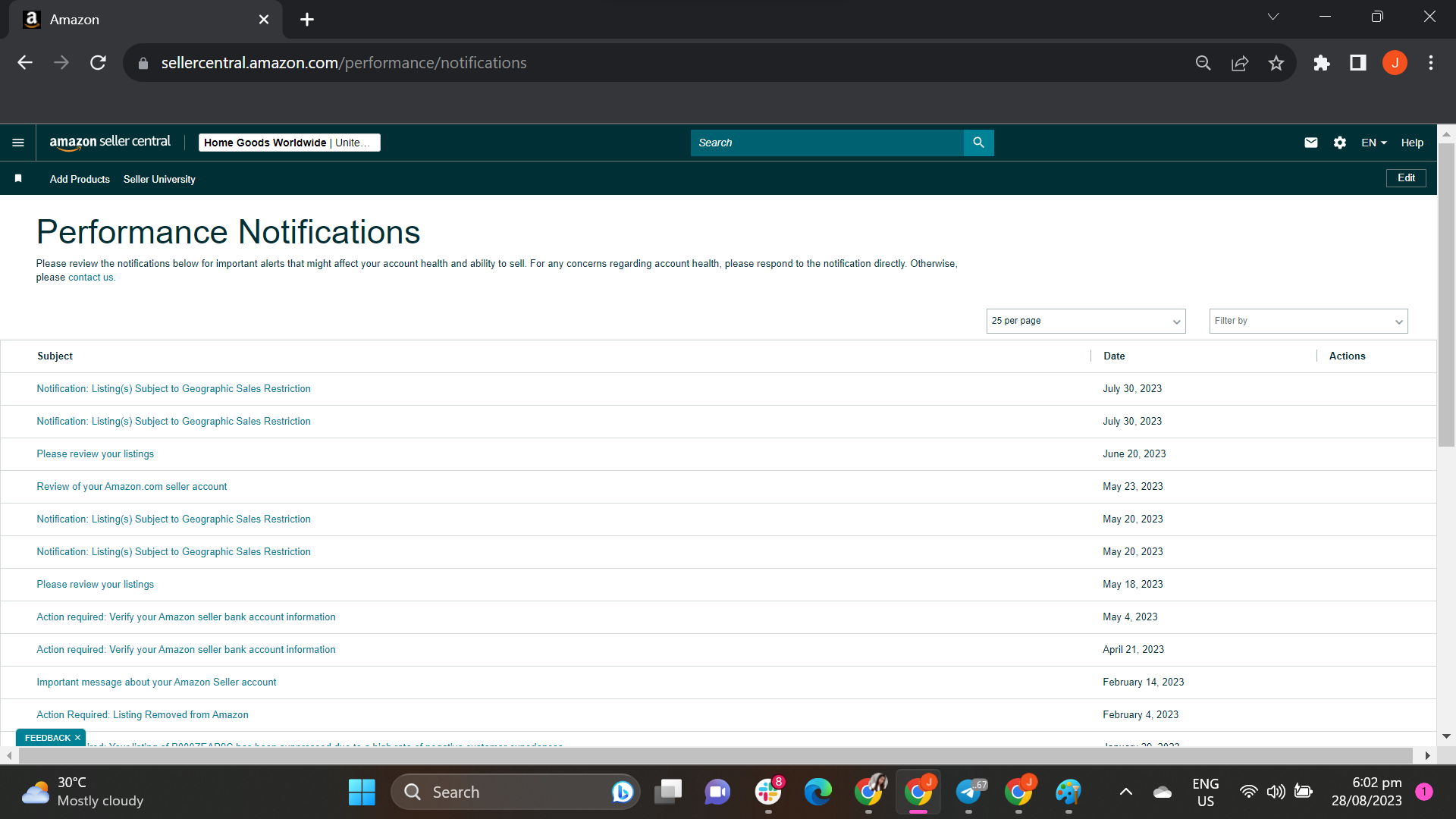The height and width of the screenshot is (819, 1456).
Task: Open the taskbar clock and date
Action: pyautogui.click(x=1367, y=792)
